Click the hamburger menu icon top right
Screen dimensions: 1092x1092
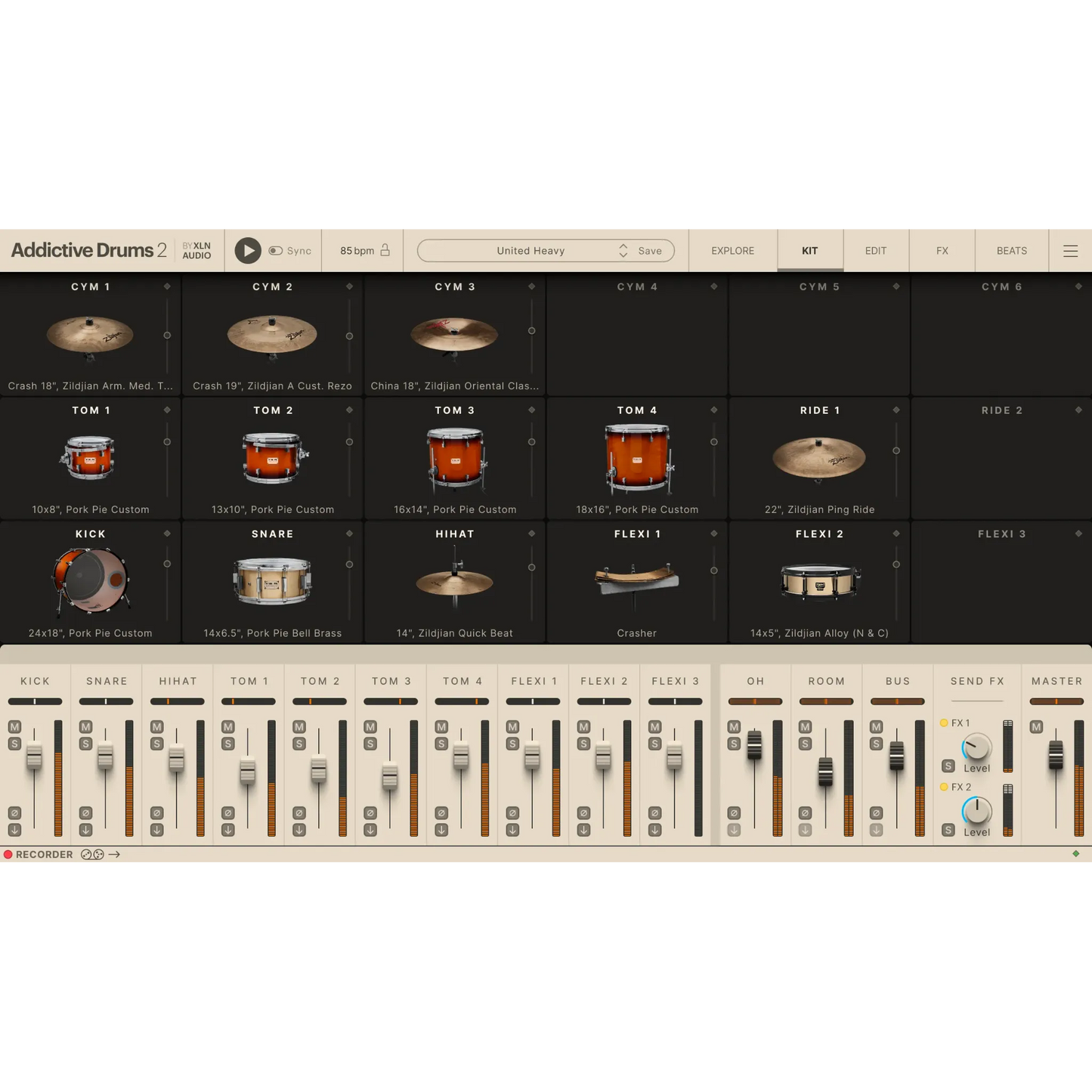pyautogui.click(x=1070, y=250)
